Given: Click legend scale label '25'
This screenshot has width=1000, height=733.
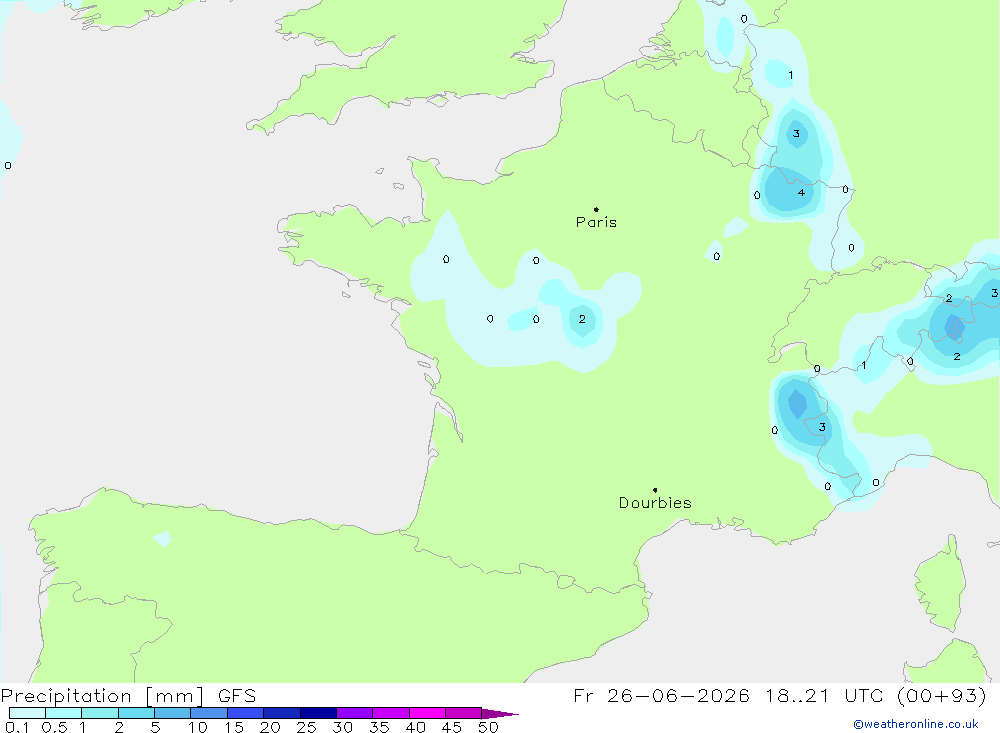Looking at the screenshot, I should (306, 727).
